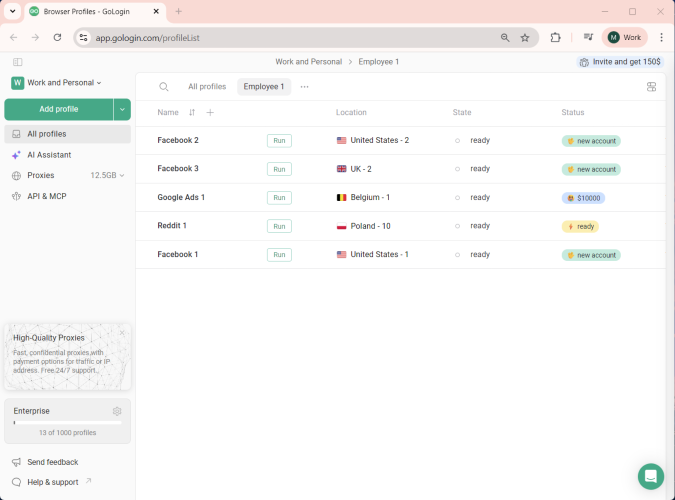Reload the GoLogin page
This screenshot has height=500, width=675.
(57, 37)
